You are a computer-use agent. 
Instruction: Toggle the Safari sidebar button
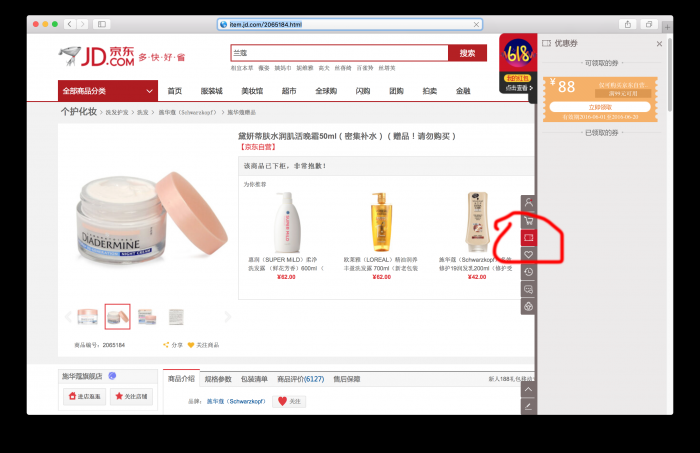pos(102,24)
